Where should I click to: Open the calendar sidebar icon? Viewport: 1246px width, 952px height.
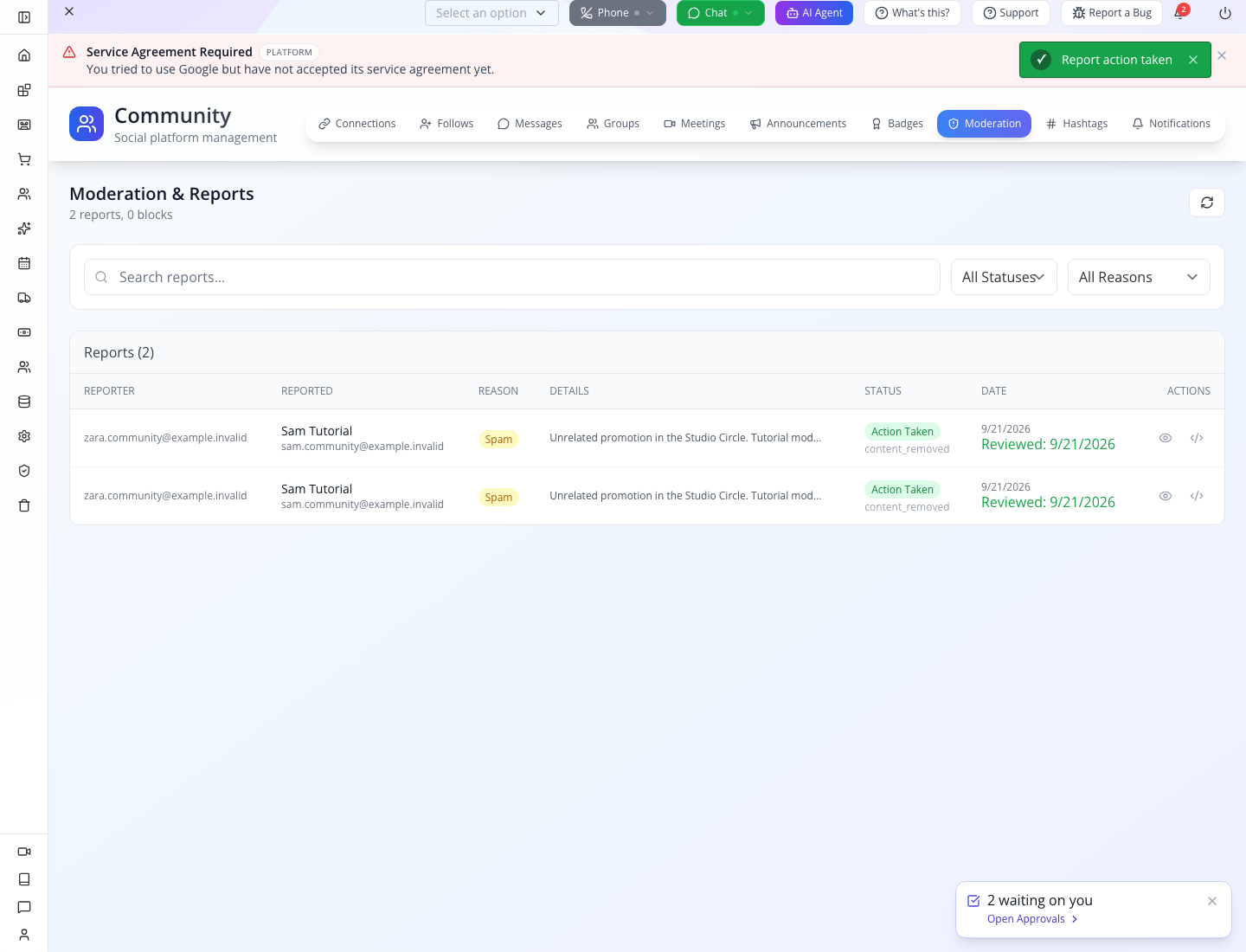click(x=24, y=263)
